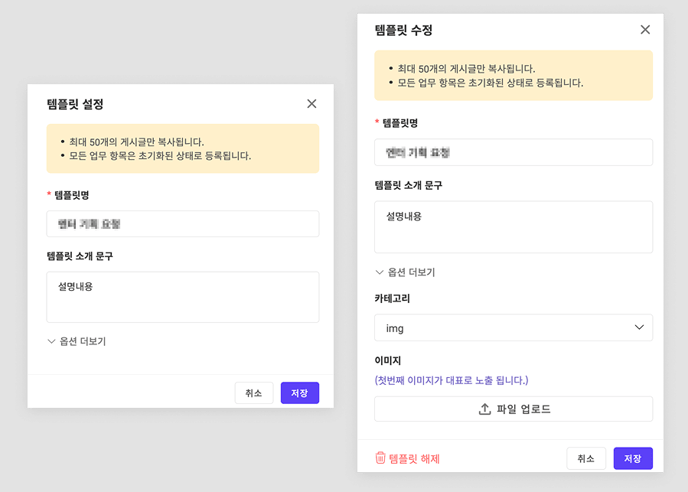
Task: Close the 템플릿 수정 dialog with X
Action: click(x=645, y=30)
